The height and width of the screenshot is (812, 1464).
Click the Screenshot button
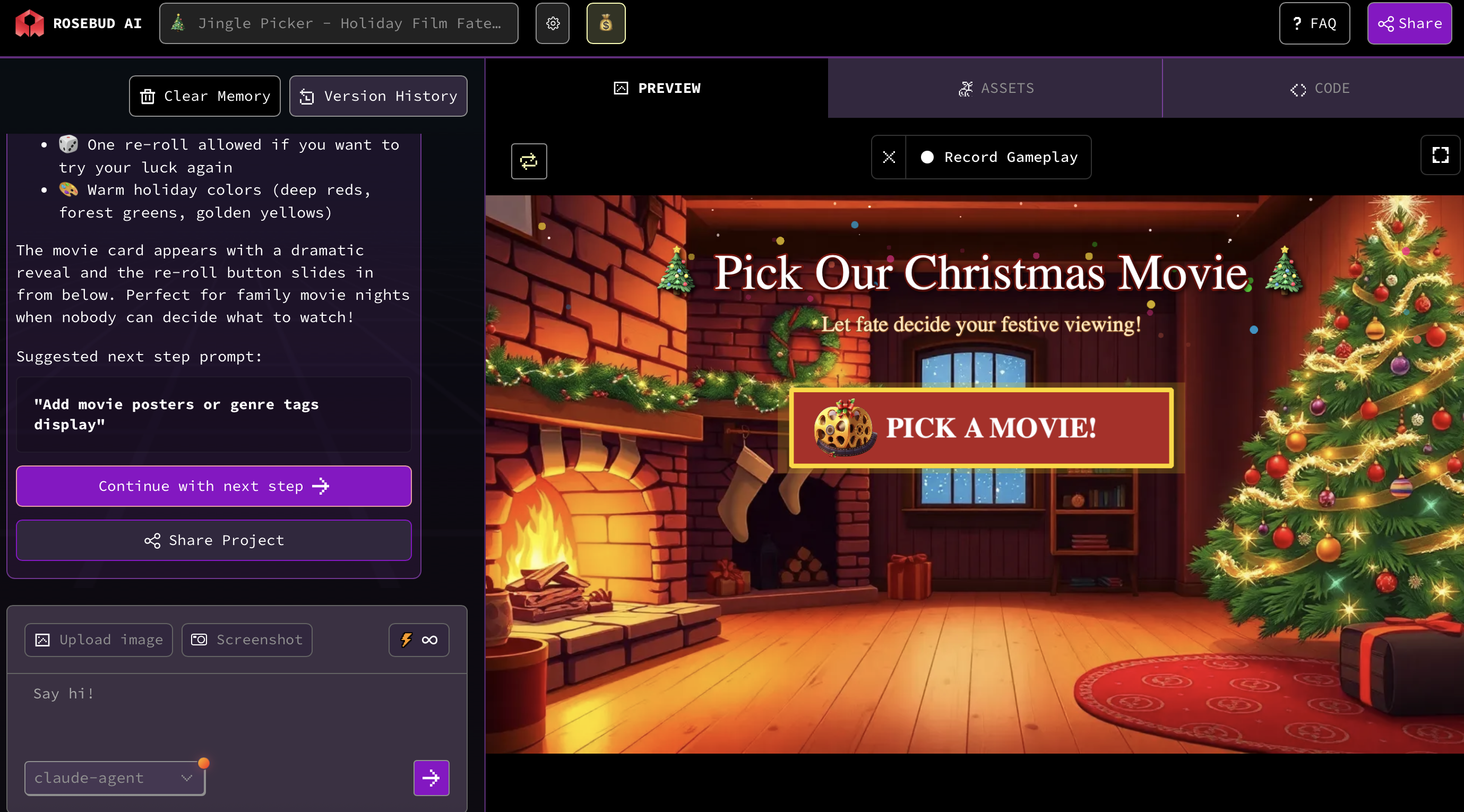point(247,640)
